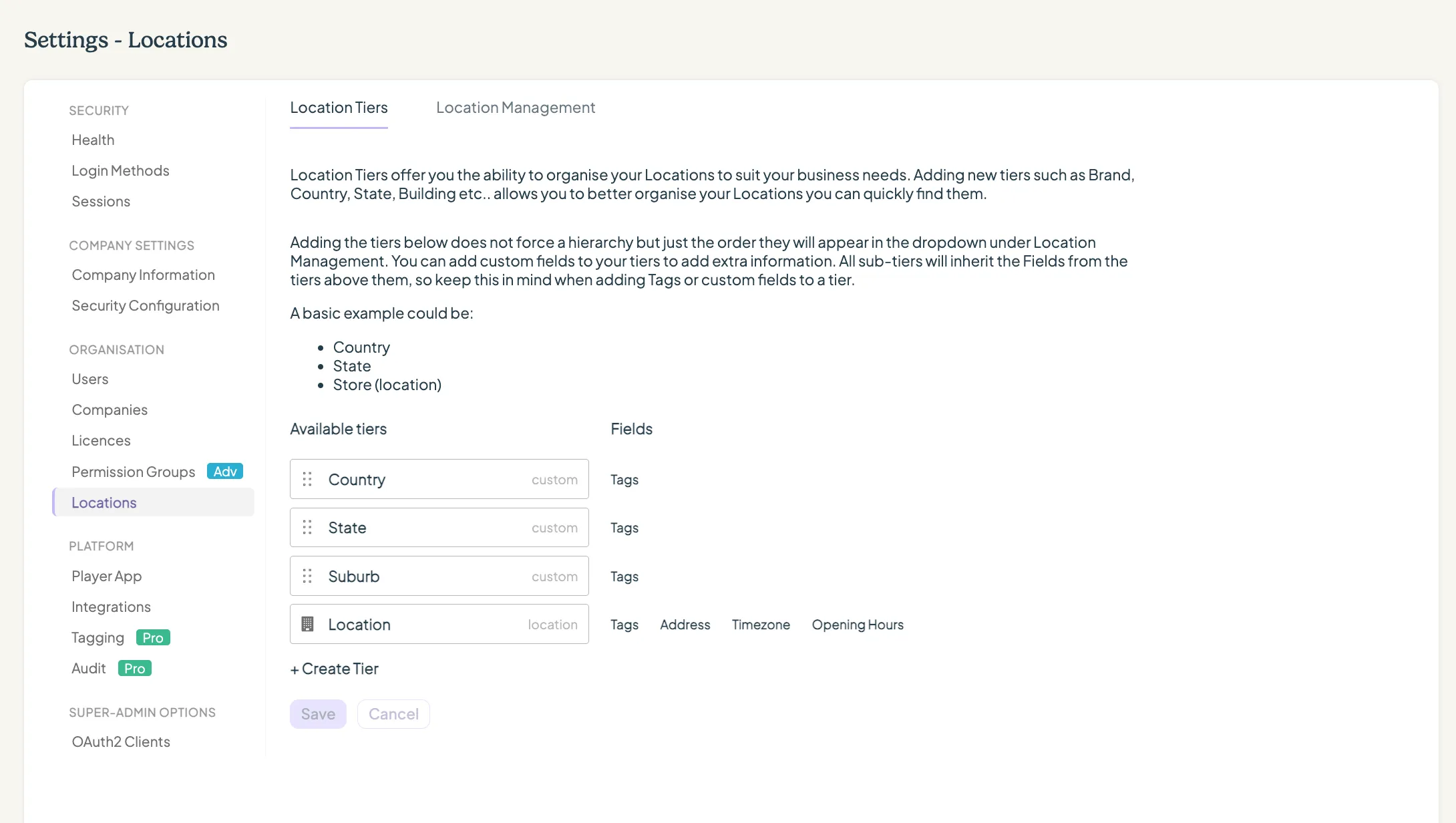Image resolution: width=1456 pixels, height=823 pixels.
Task: Open OAuth2 Clients settings
Action: coord(121,742)
